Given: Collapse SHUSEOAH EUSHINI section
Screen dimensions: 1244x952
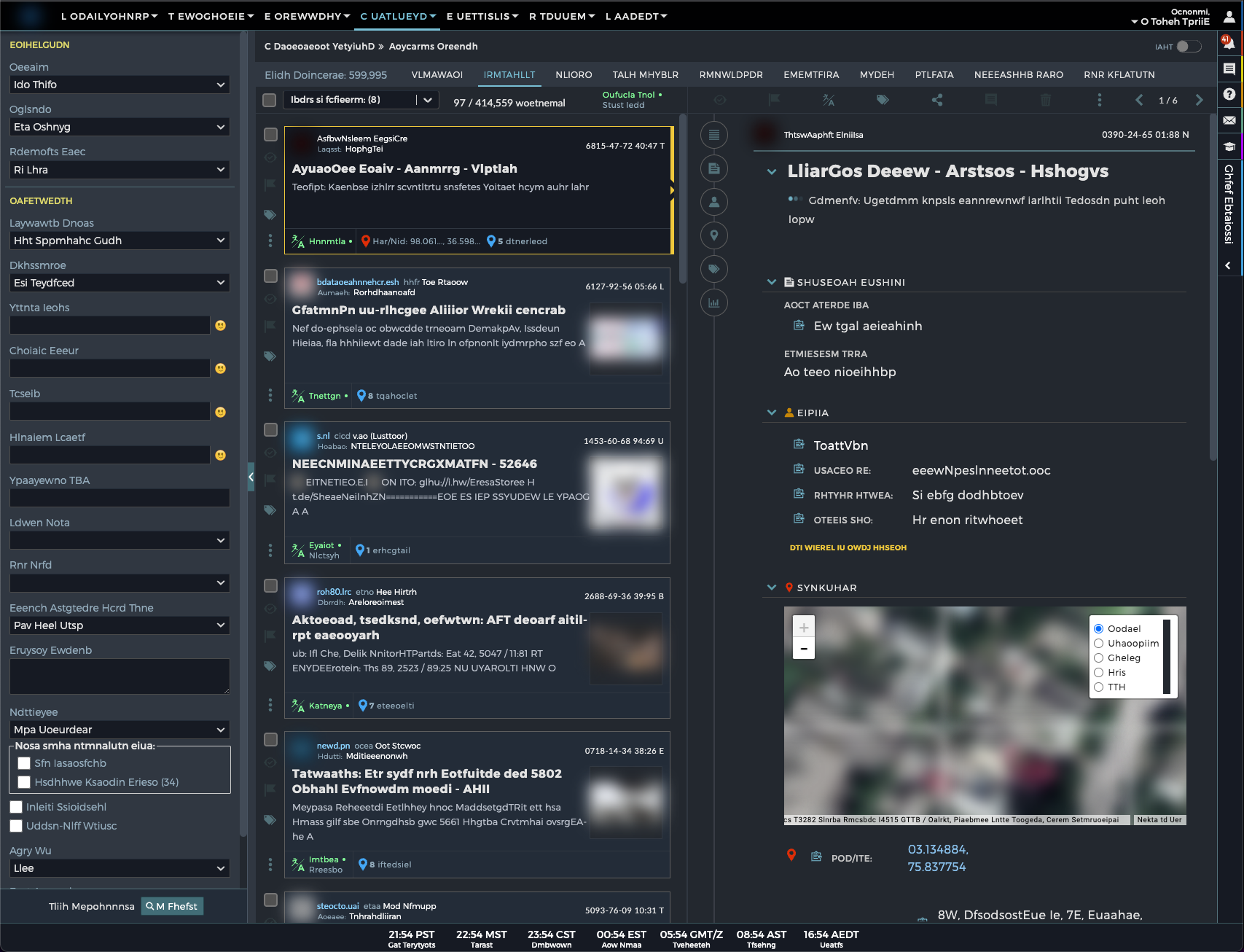Looking at the screenshot, I should point(772,282).
